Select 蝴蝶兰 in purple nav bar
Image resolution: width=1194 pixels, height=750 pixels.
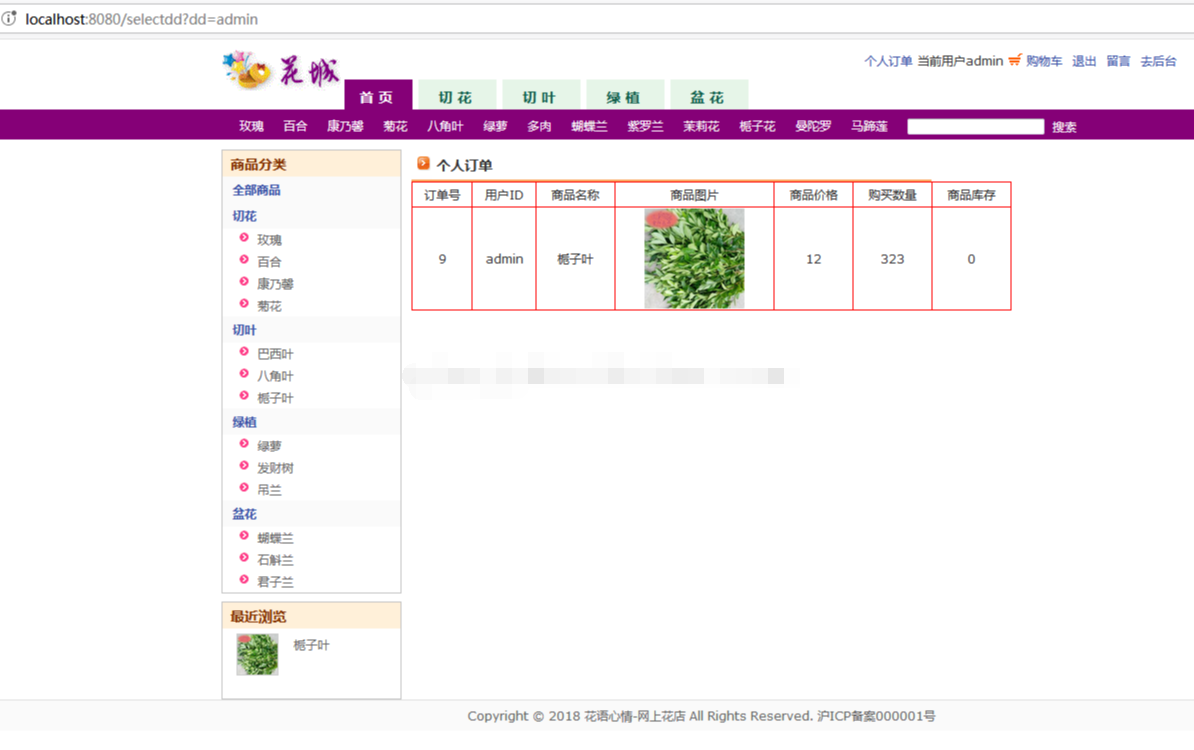(590, 126)
